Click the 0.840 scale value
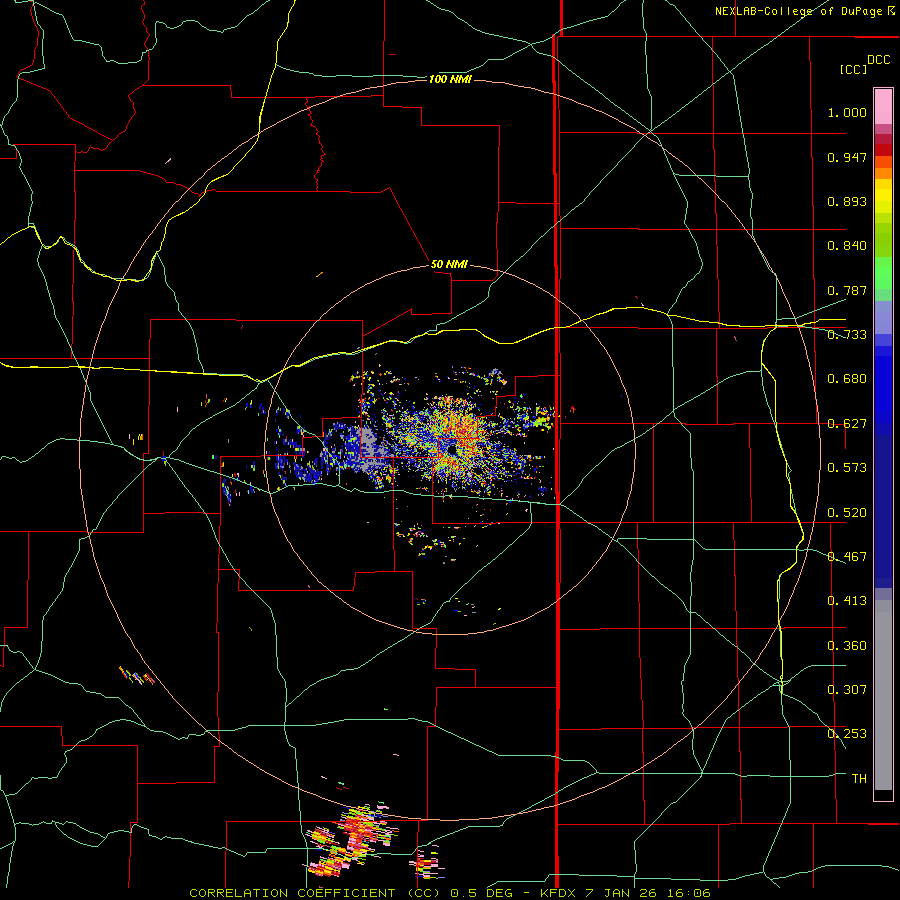900x900 pixels. pos(847,246)
